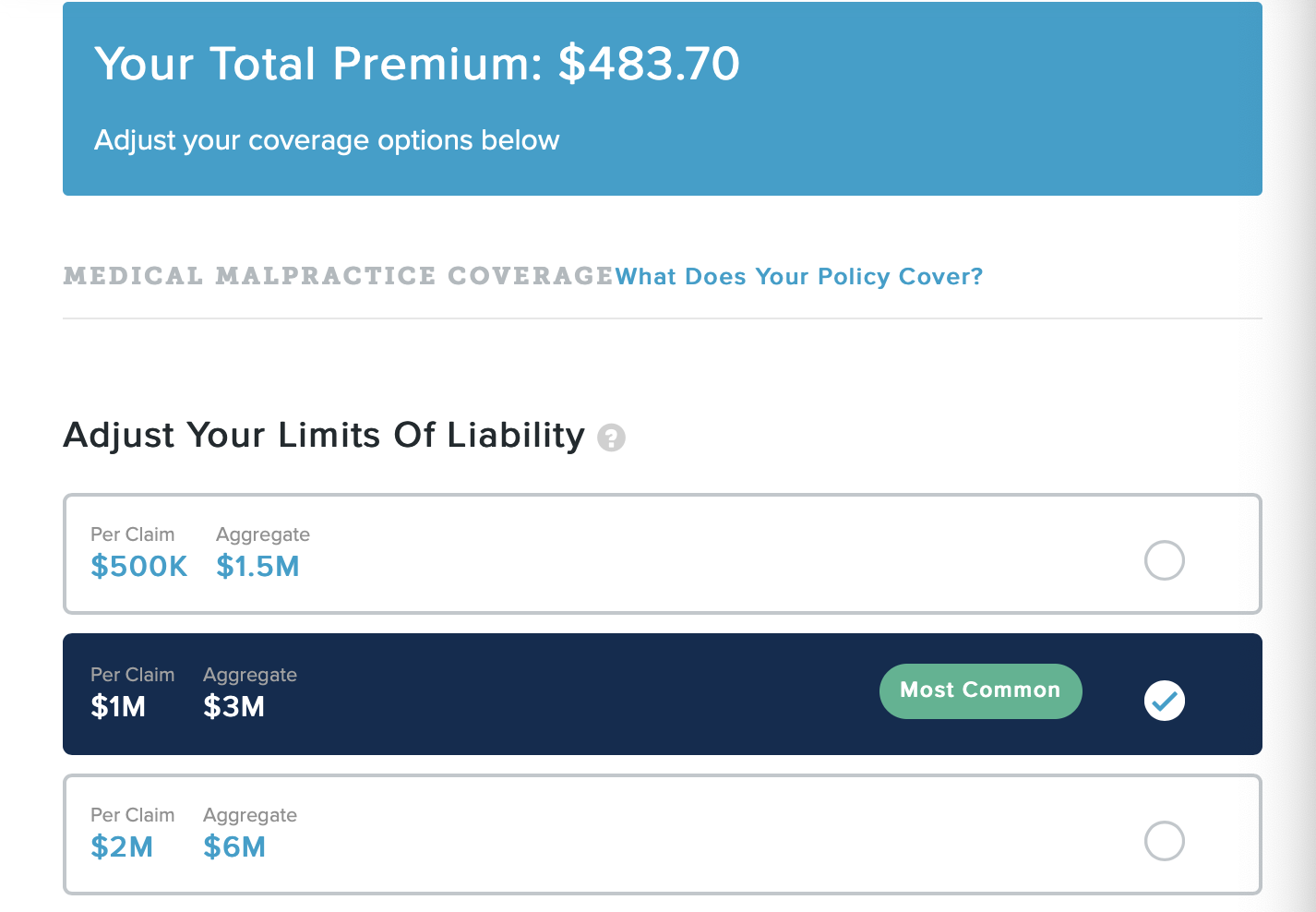Click the $1M per claim amount
The width and height of the screenshot is (1316, 912).
point(118,707)
